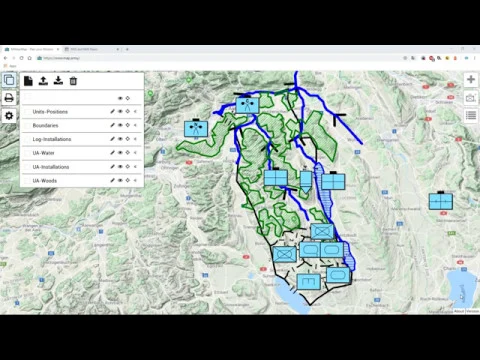The image size is (480, 360).
Task: Hide the Boundaries layer with eye icon
Action: (x=120, y=125)
